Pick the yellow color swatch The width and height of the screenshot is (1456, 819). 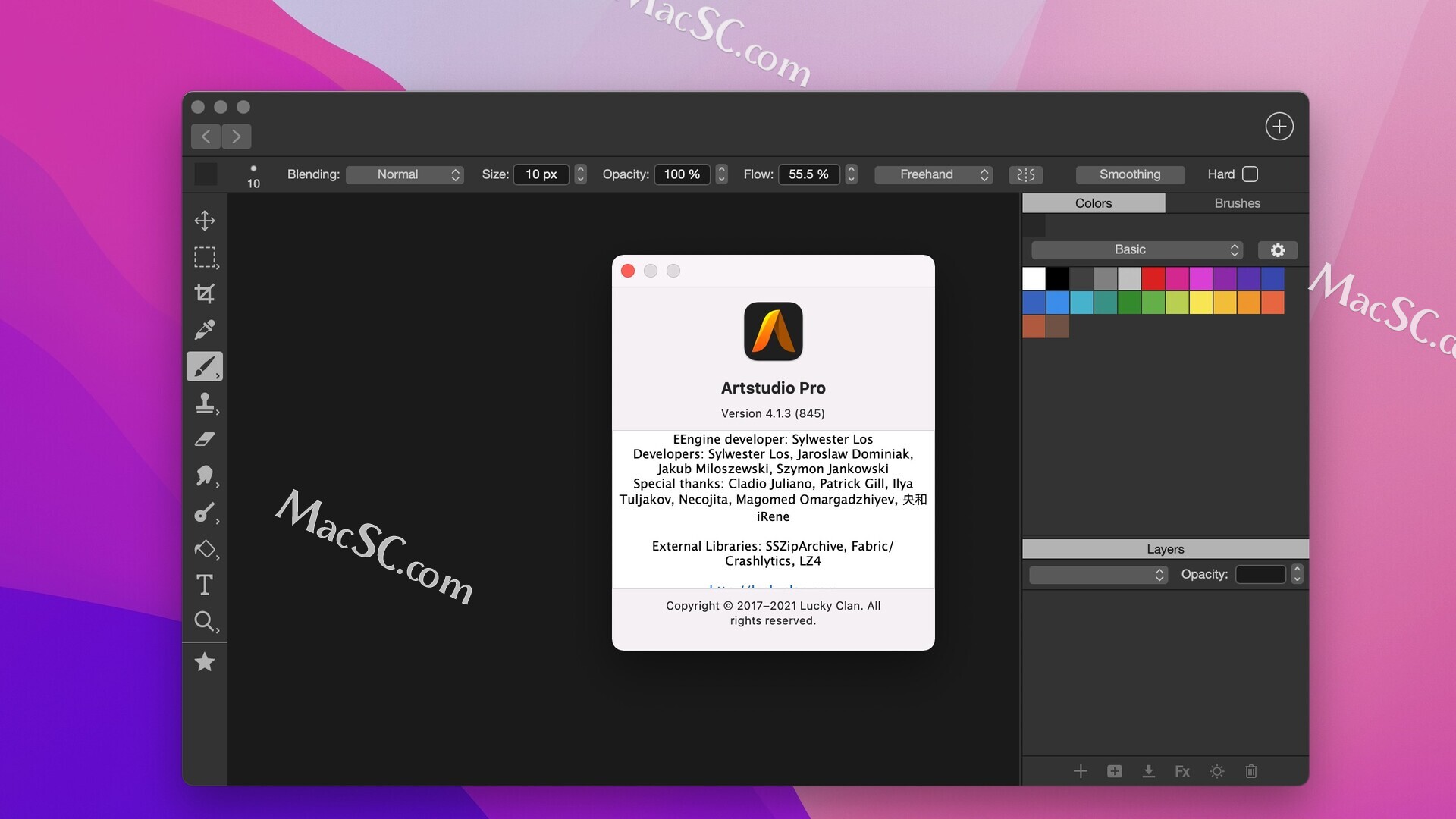1201,303
